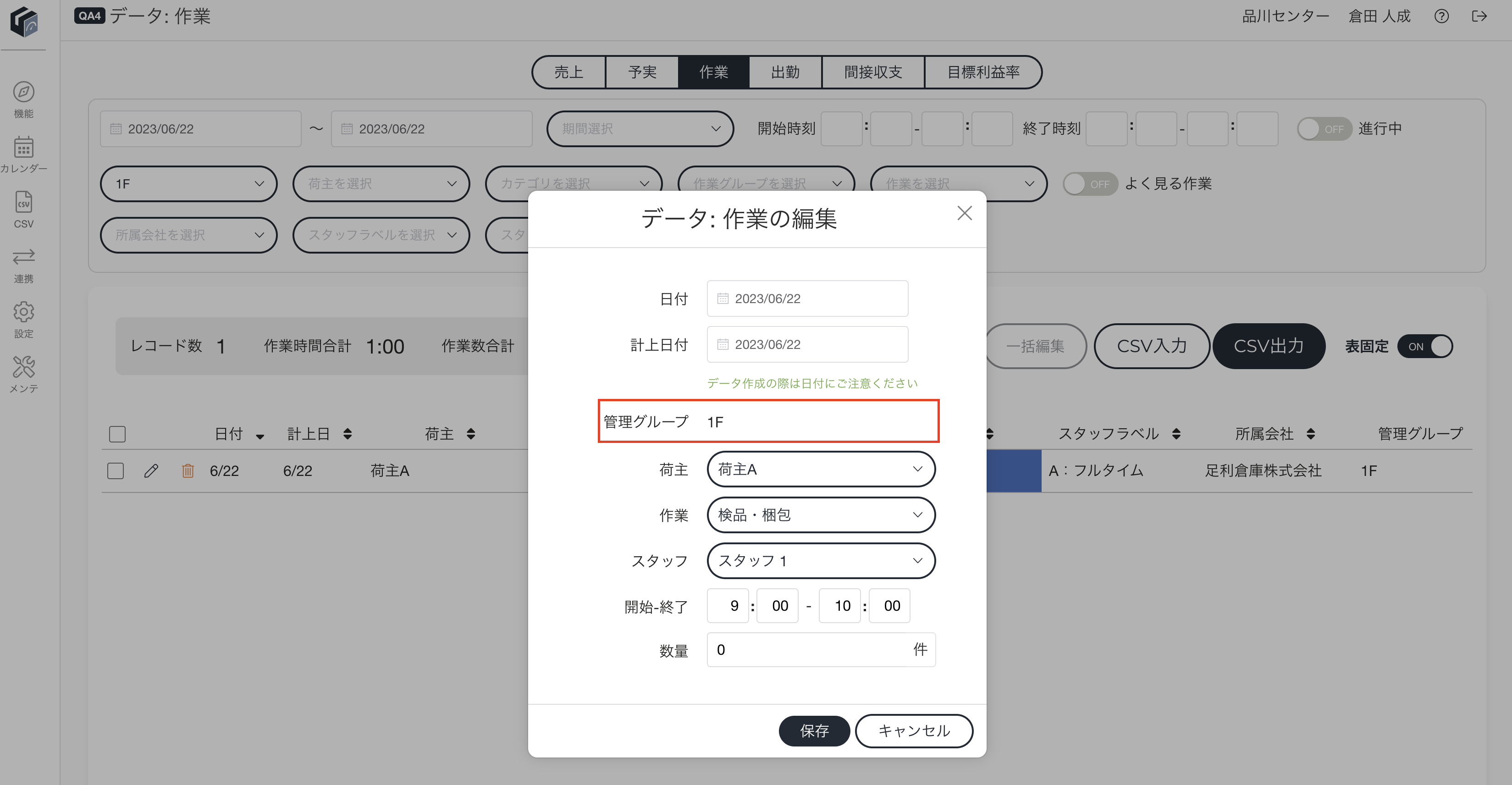
Task: Check the select-all checkbox in table header
Action: [x=117, y=435]
